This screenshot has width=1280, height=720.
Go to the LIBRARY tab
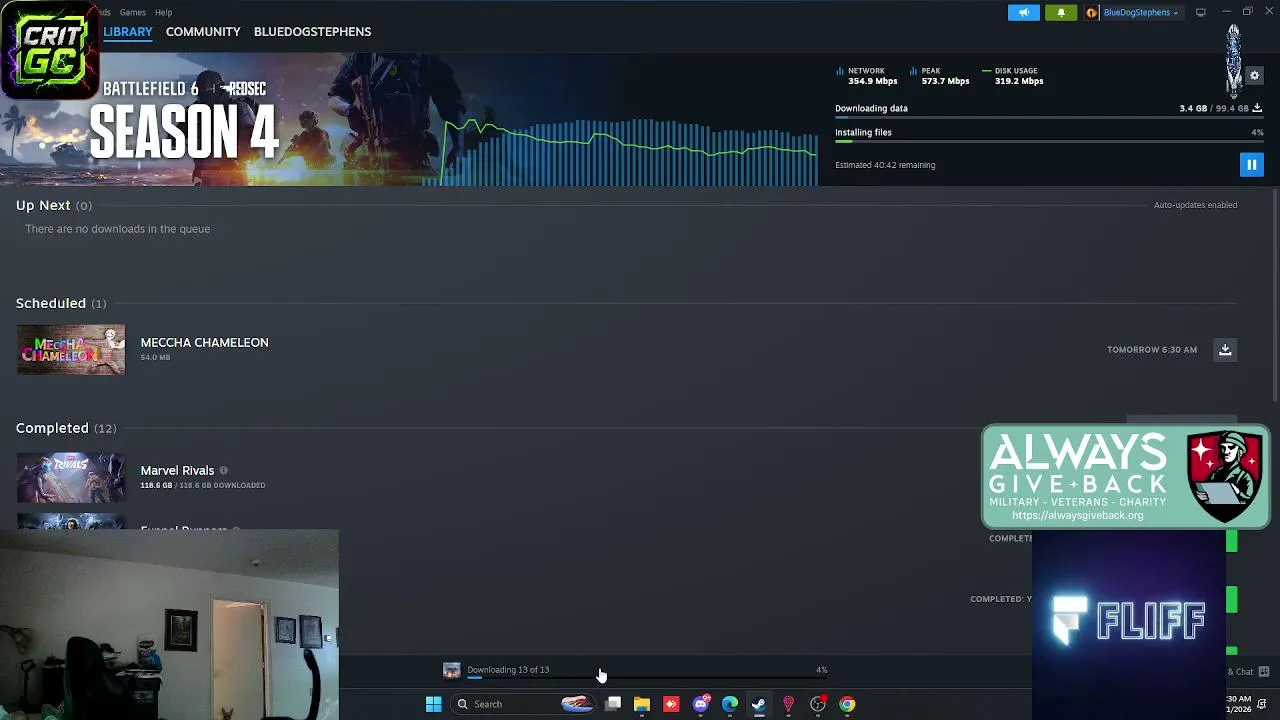pos(128,32)
